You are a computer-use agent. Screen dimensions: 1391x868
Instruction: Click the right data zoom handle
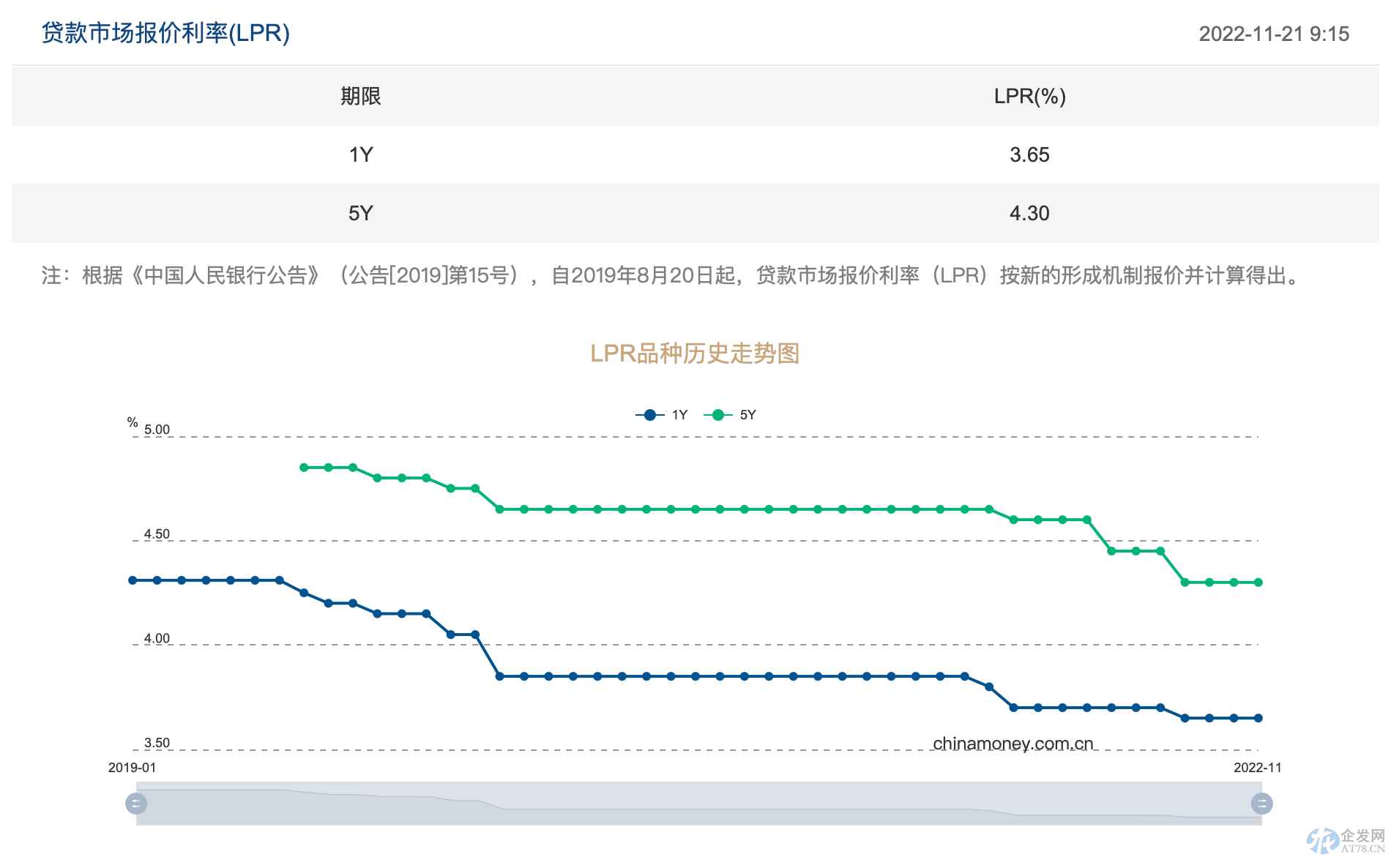pos(1261,804)
